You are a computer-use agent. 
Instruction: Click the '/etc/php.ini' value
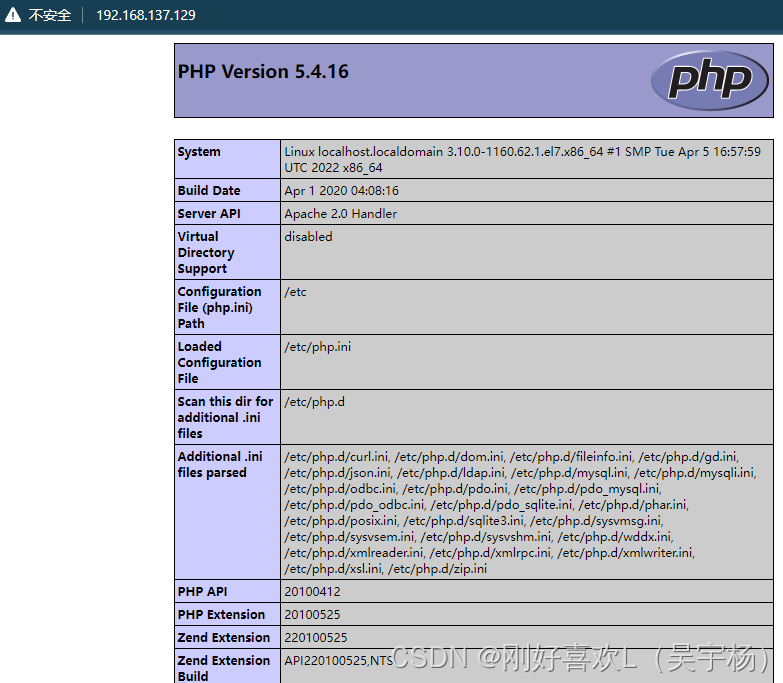318,346
